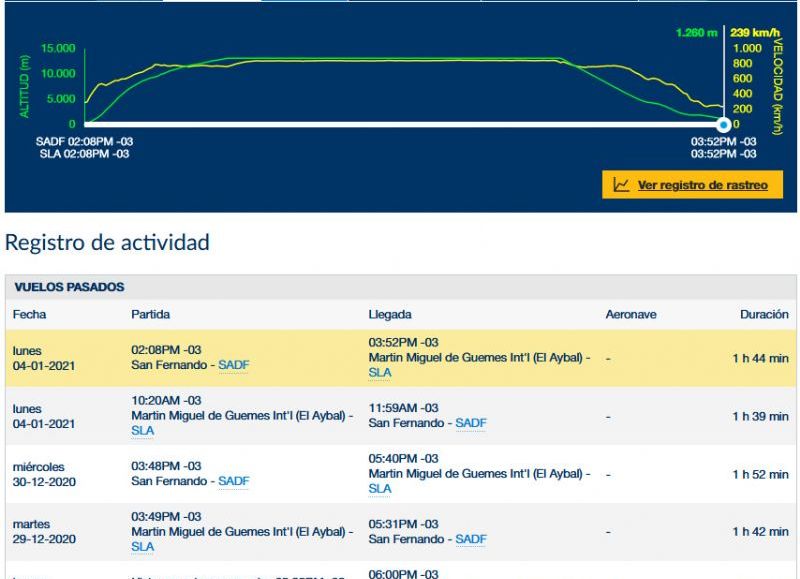Open SLA link in 04-01-2021 02:08PM arrival
800x579 pixels.
(380, 373)
